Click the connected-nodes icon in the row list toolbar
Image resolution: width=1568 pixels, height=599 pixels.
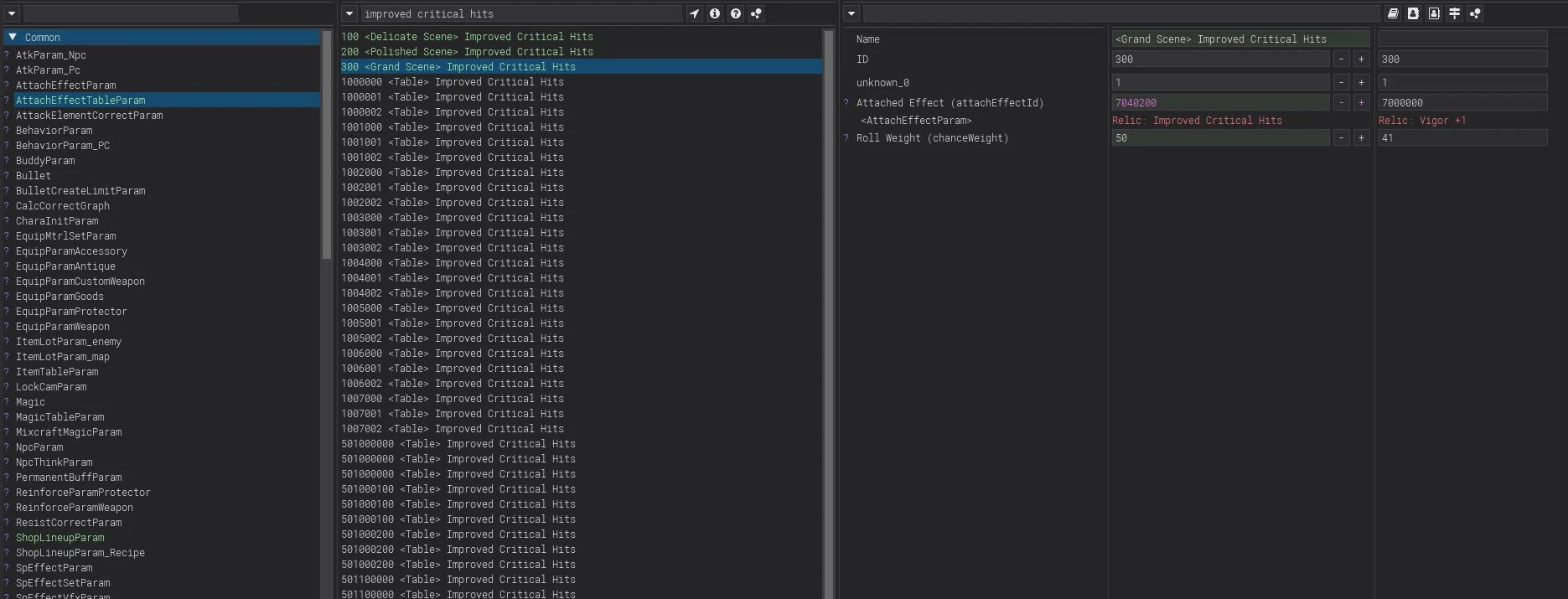tap(756, 13)
